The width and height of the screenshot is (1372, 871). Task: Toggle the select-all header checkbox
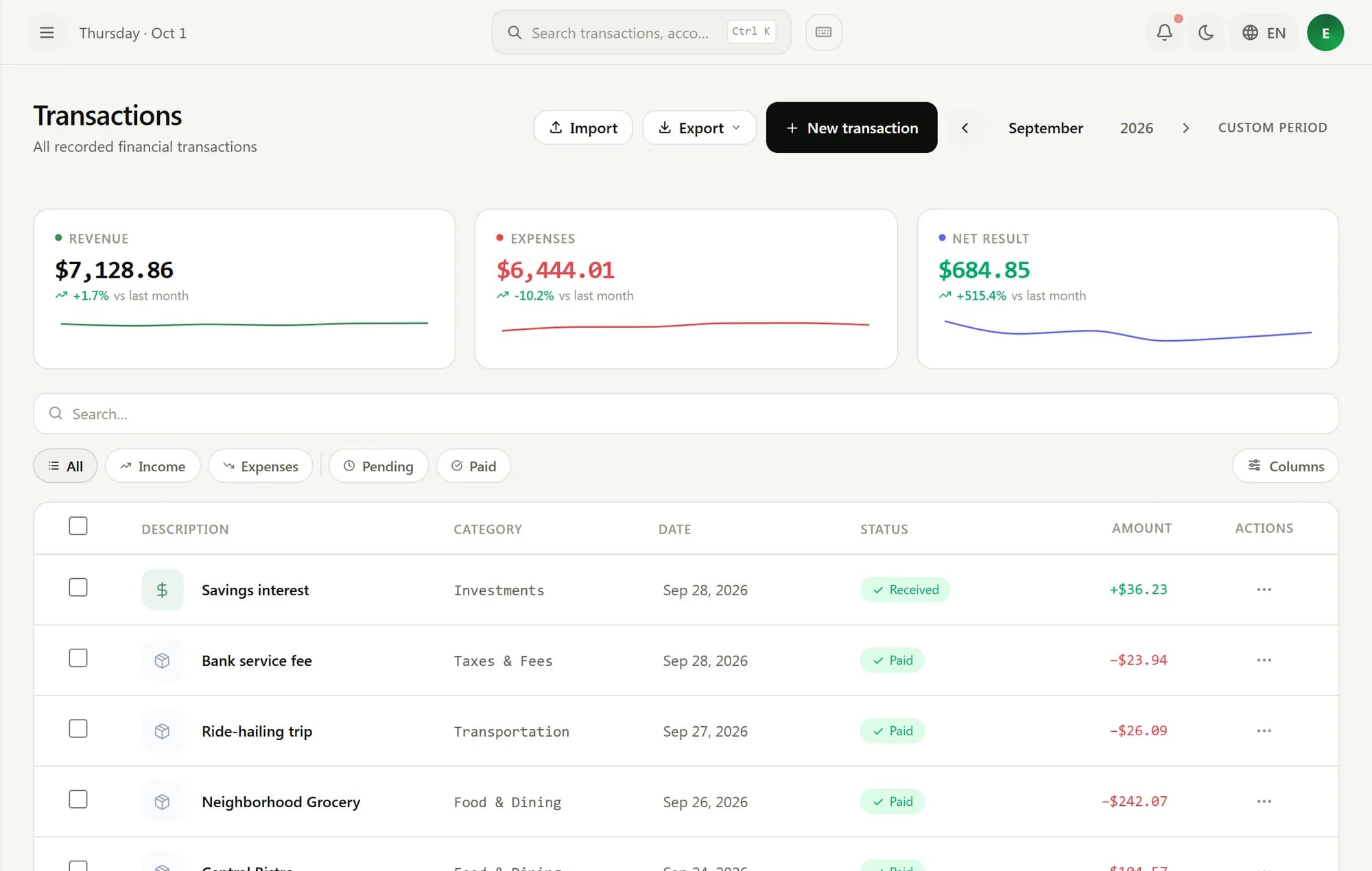click(x=78, y=526)
